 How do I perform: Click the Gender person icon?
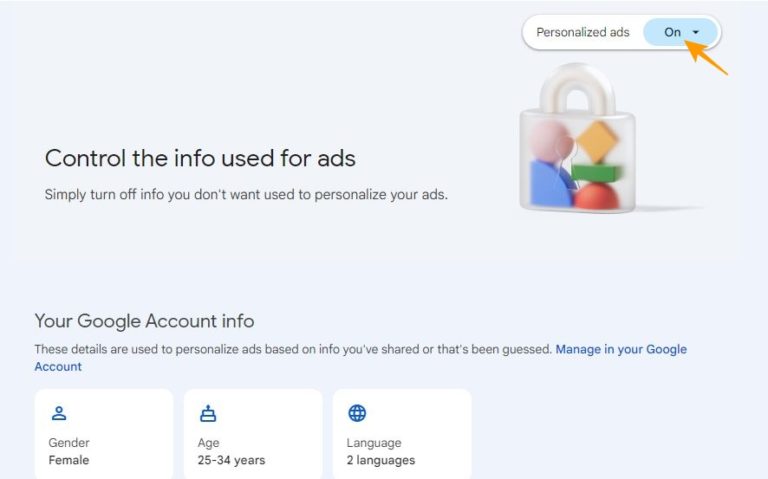(58, 414)
